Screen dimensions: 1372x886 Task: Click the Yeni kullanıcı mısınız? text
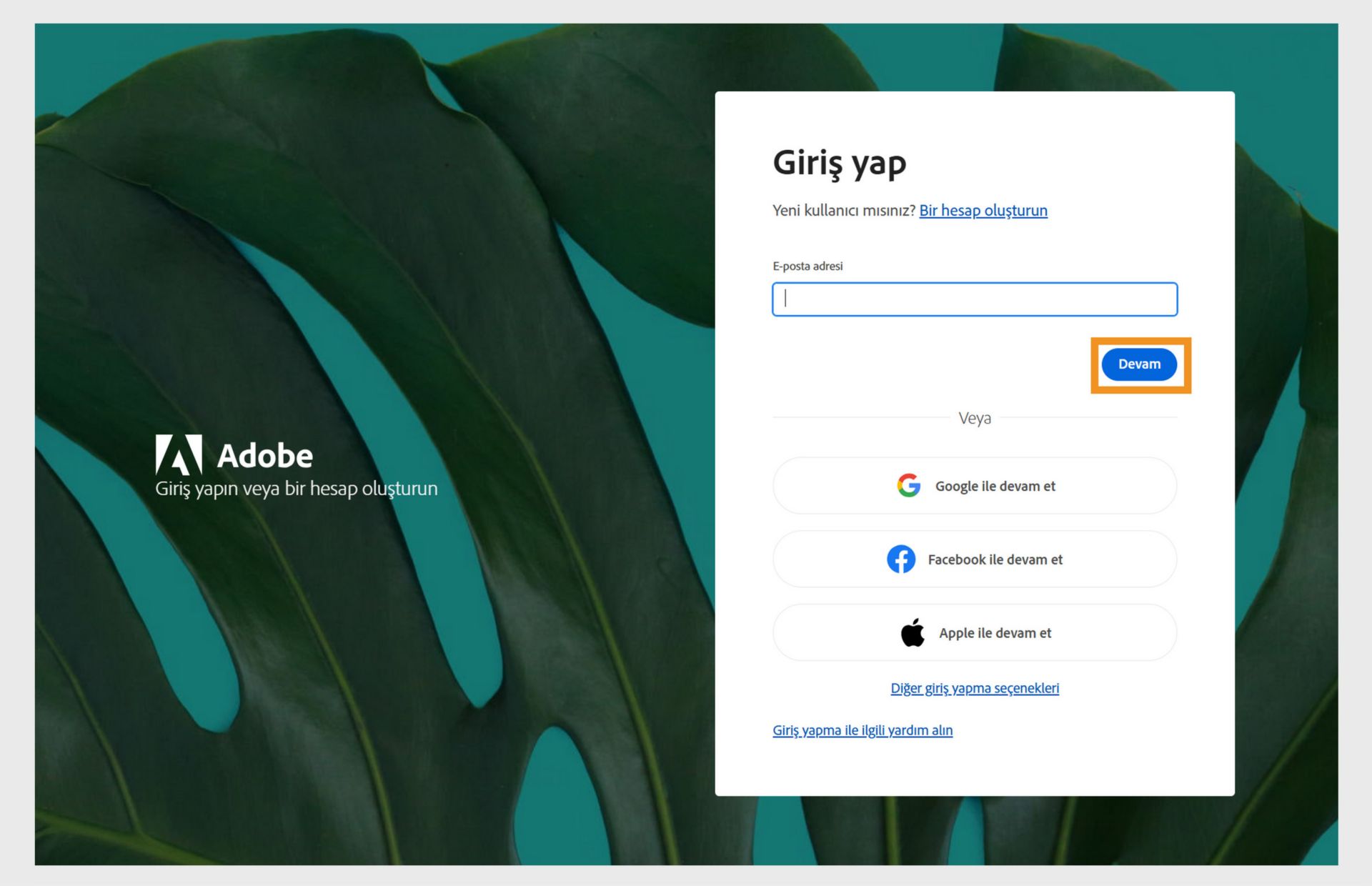(x=843, y=211)
